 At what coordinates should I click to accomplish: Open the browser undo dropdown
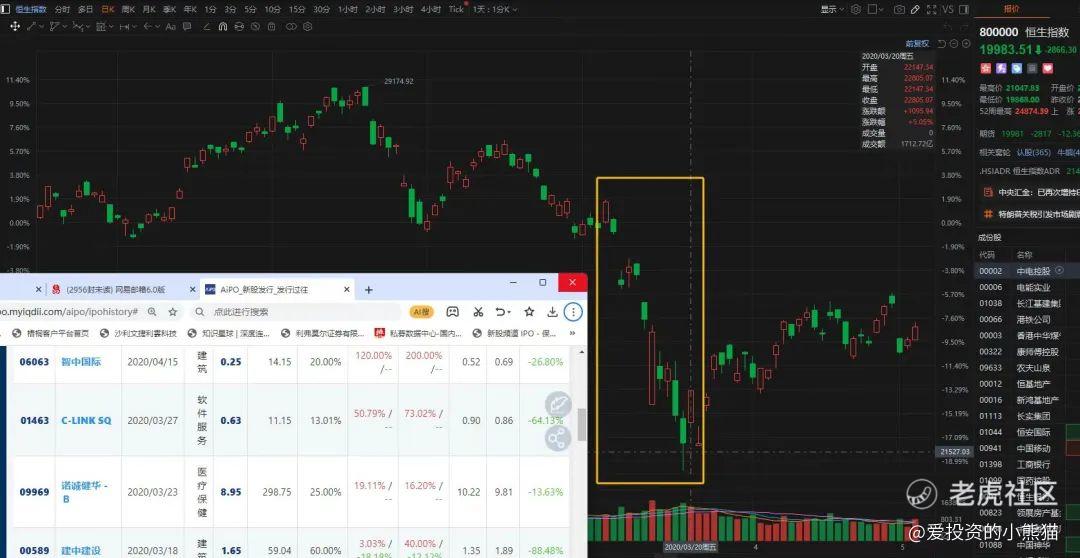tap(504, 312)
